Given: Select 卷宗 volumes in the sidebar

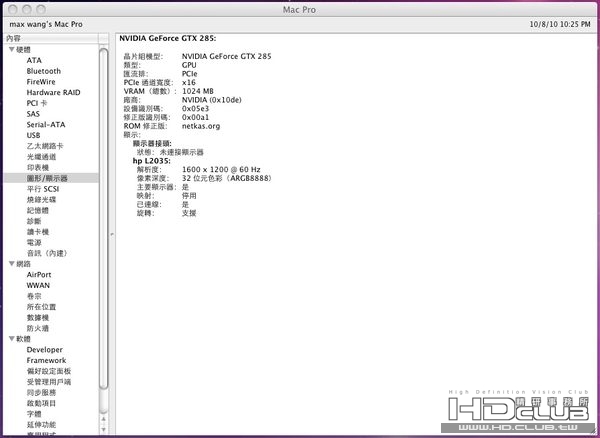Looking at the screenshot, I should (x=34, y=296).
